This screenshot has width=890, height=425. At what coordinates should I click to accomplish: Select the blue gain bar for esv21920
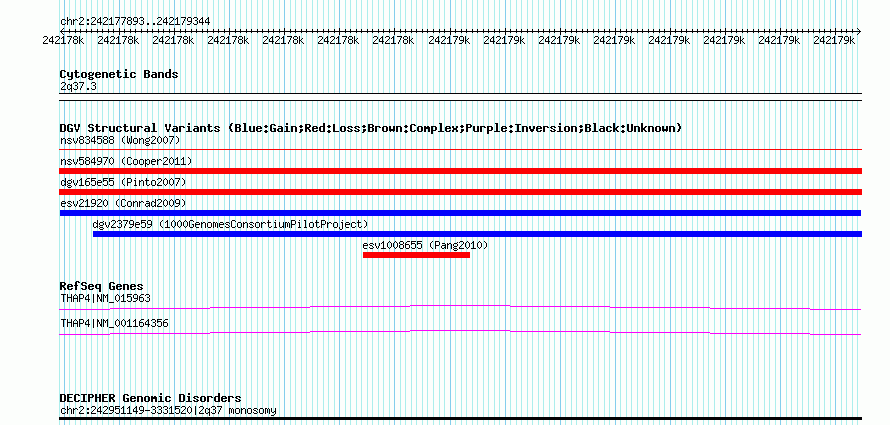click(460, 213)
